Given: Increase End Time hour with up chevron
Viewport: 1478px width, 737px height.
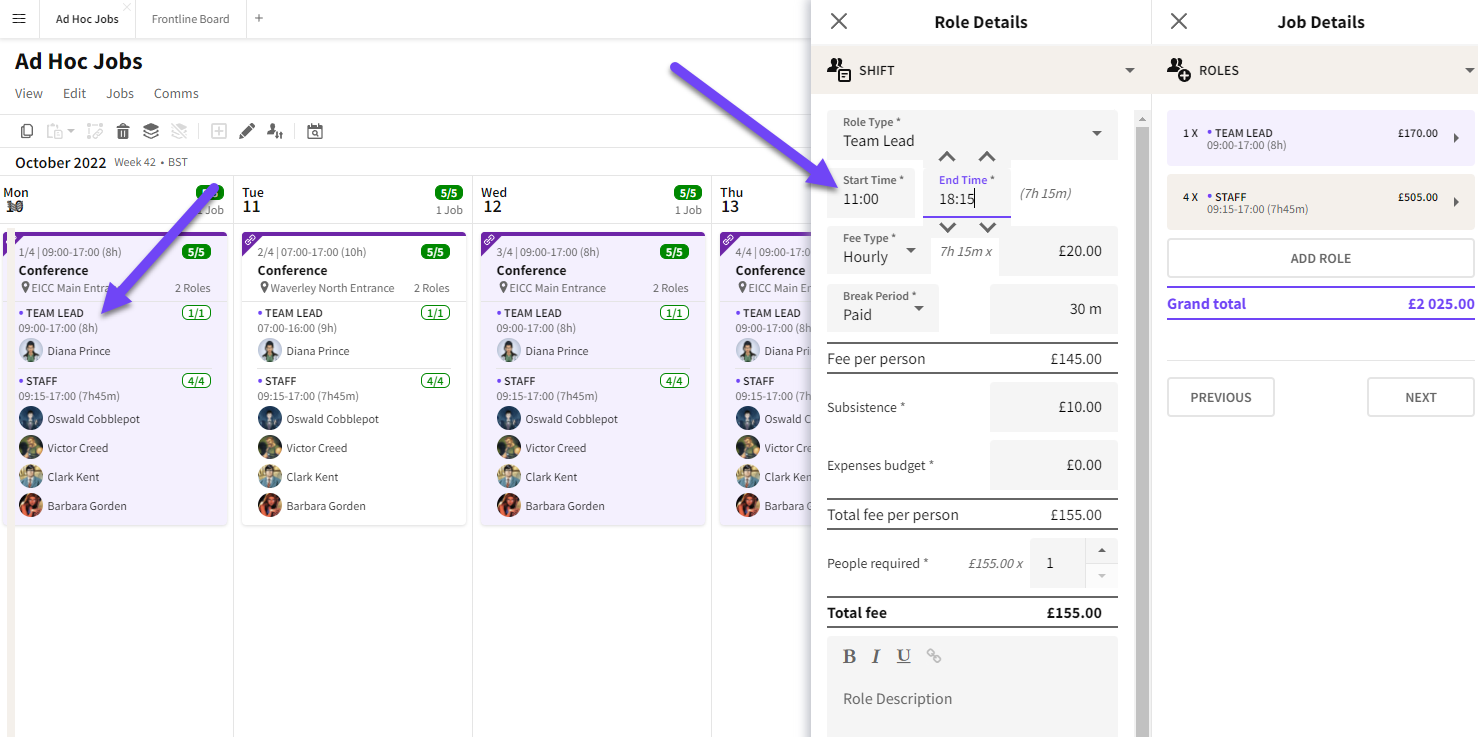Looking at the screenshot, I should 947,157.
